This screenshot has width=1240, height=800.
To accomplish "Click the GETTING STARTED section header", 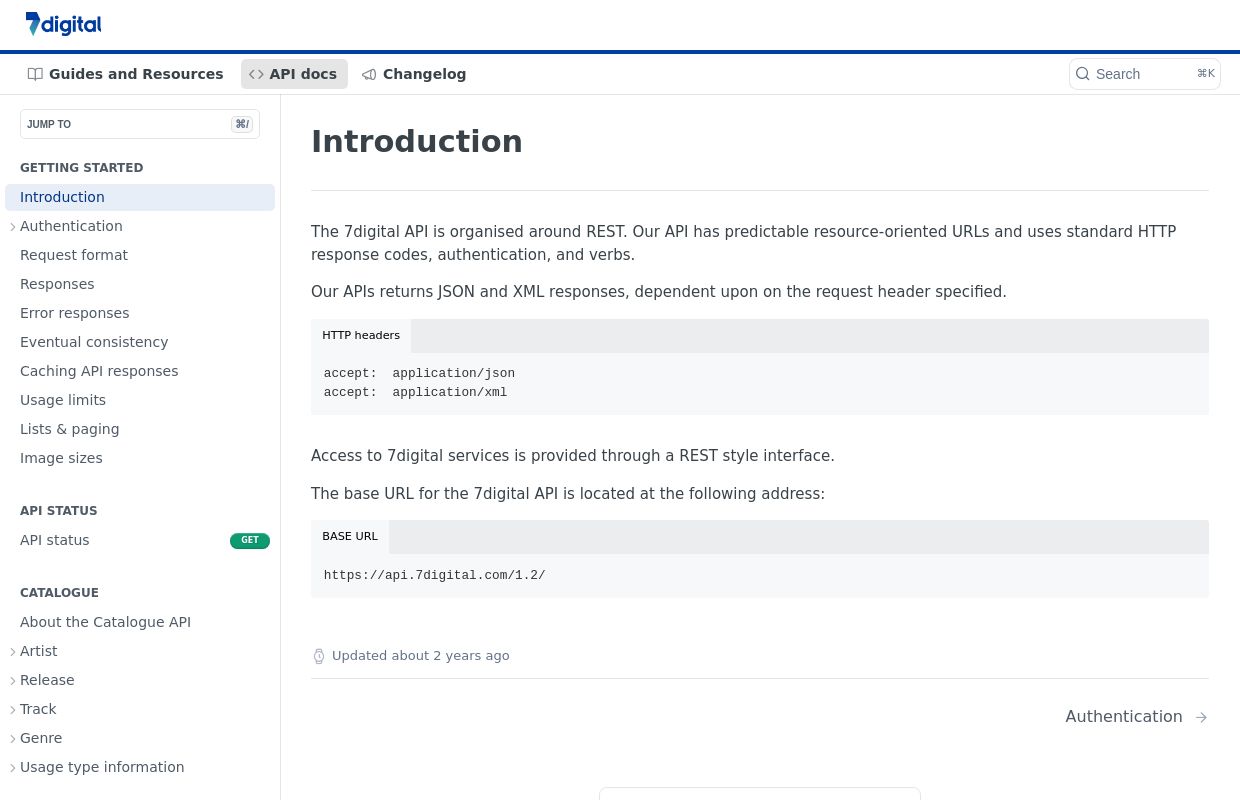I will (82, 168).
